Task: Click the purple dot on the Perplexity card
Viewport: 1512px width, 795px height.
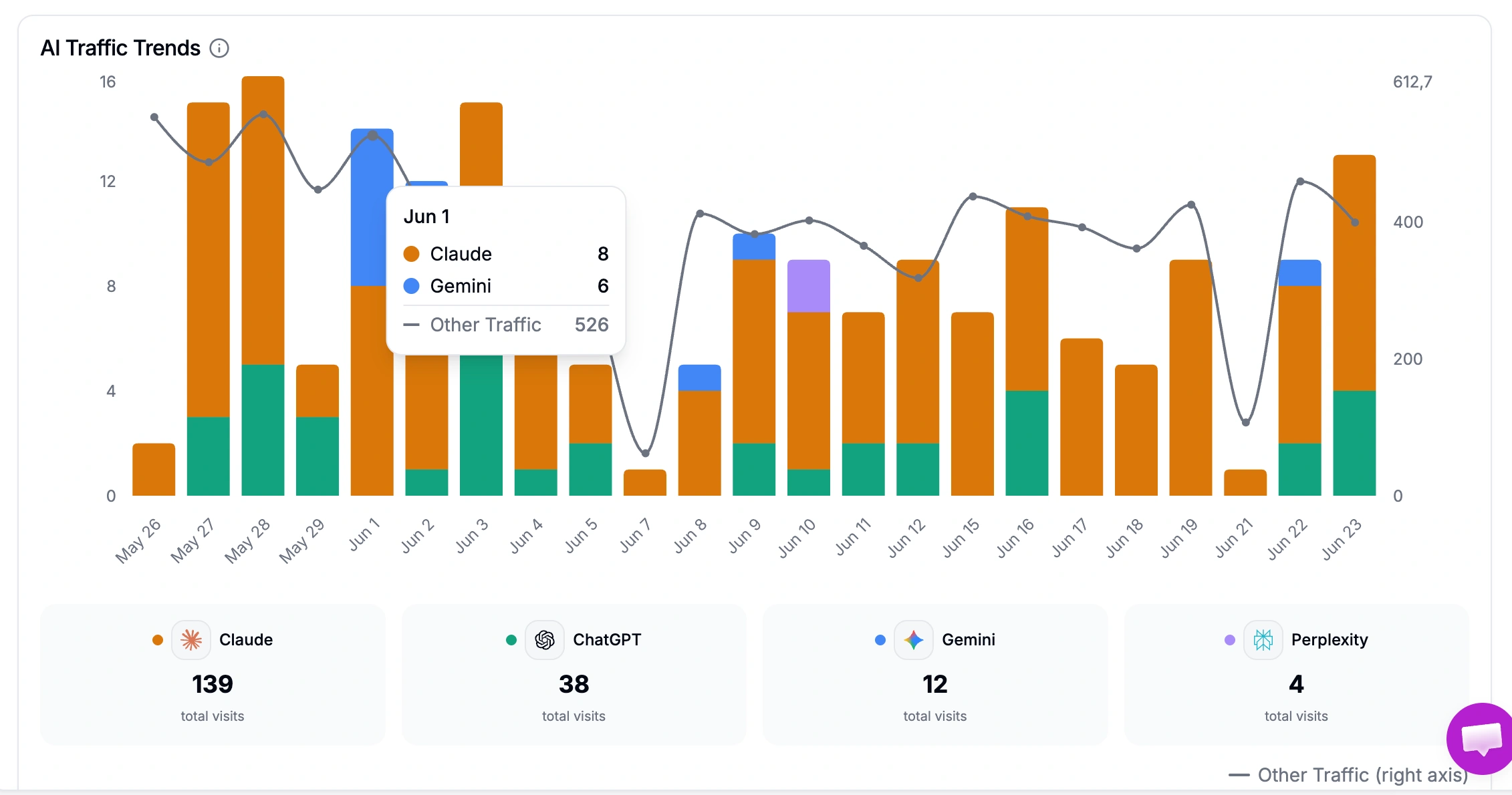Action: pos(1230,640)
